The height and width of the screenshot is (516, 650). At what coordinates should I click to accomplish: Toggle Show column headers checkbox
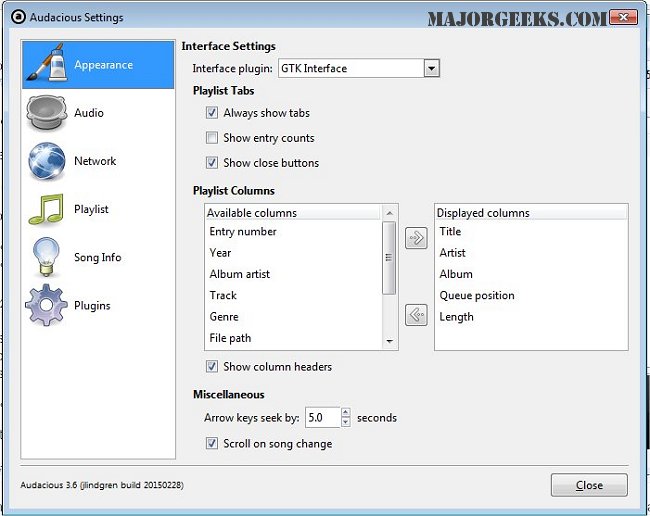click(212, 366)
